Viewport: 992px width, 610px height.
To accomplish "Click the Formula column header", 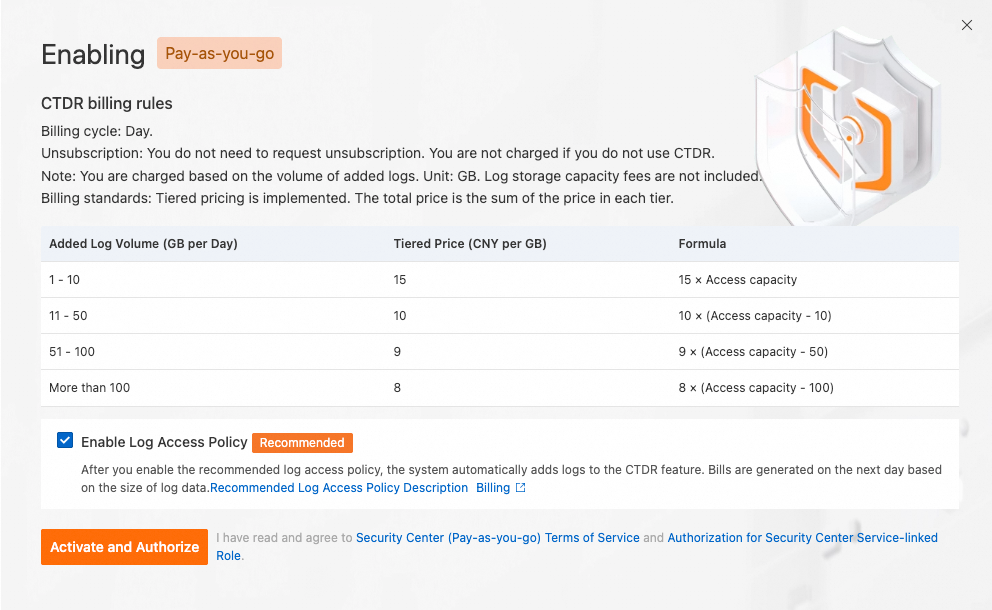I will pyautogui.click(x=702, y=243).
